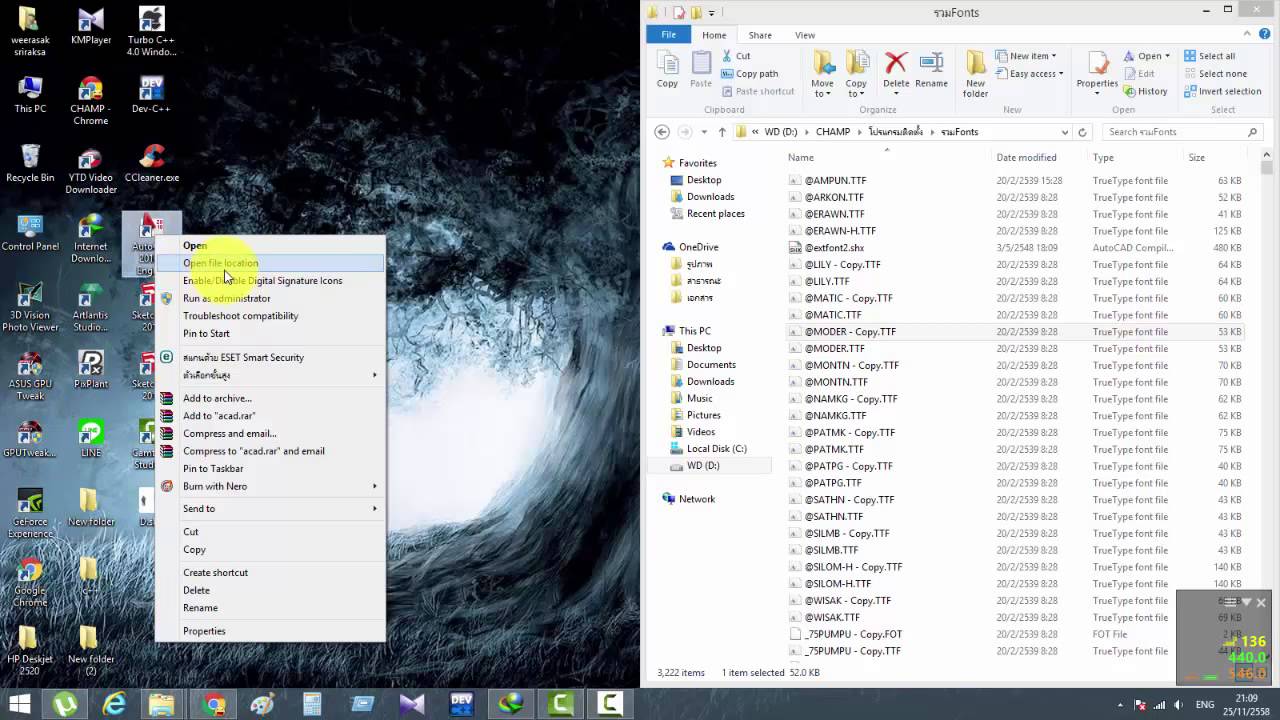Open KMPlayer desktop icon
Screen dimensions: 1280x720
coord(91,26)
